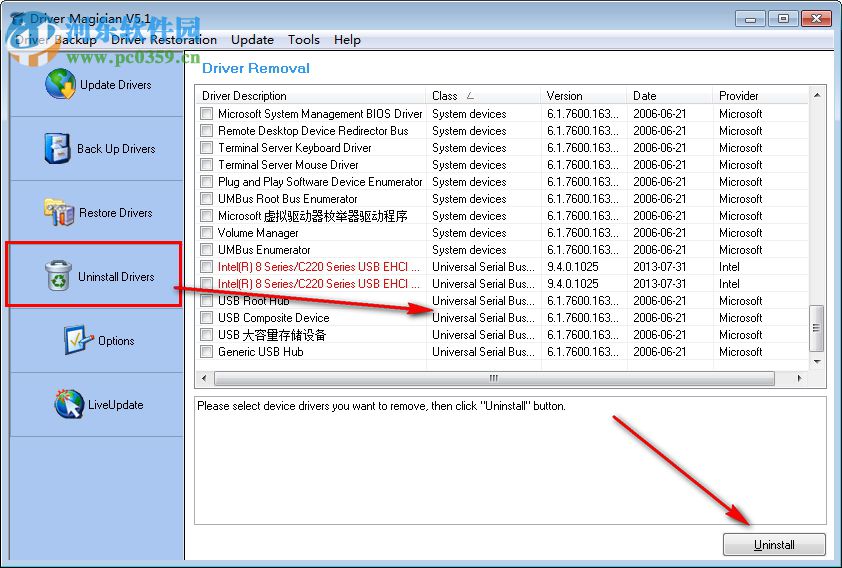Click the Back Up Drivers cabinet icon
The height and width of the screenshot is (568, 842).
57,148
